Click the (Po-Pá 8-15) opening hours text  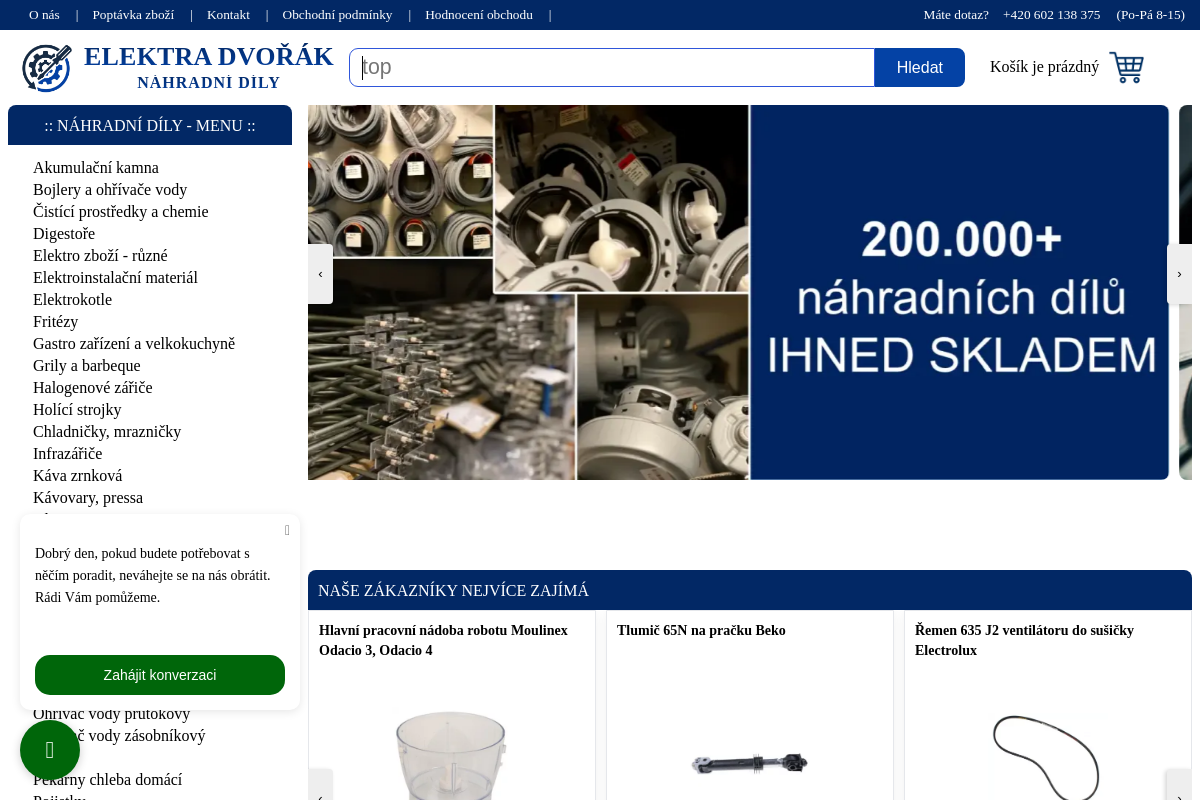[x=1150, y=15]
